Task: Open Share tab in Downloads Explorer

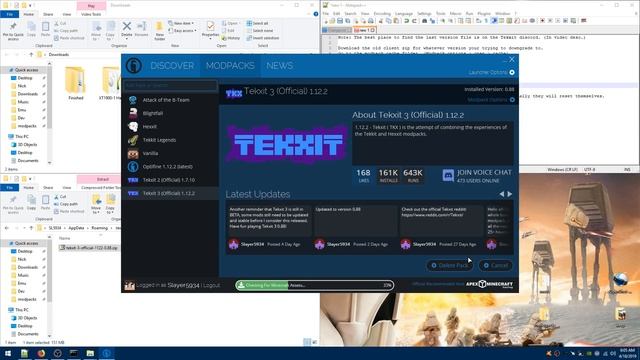Action: coord(48,14)
